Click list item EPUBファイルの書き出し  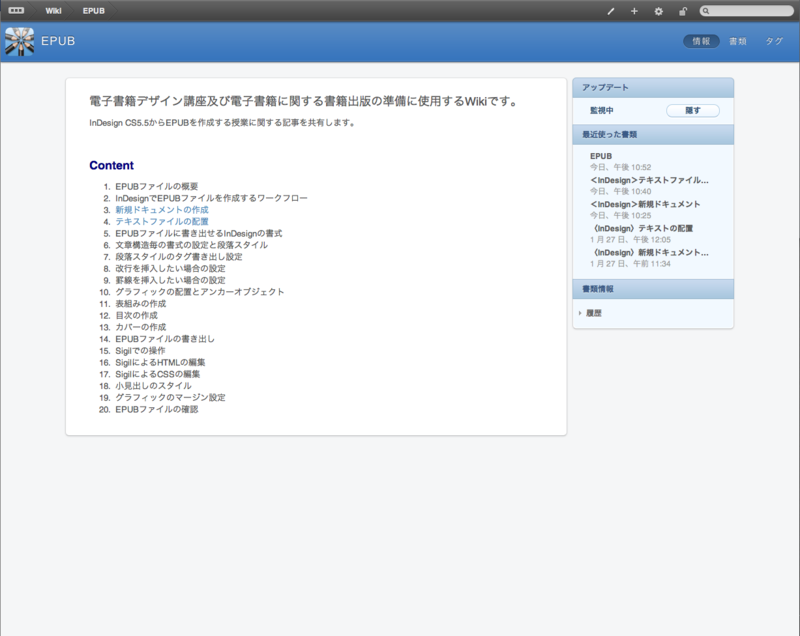pos(165,339)
